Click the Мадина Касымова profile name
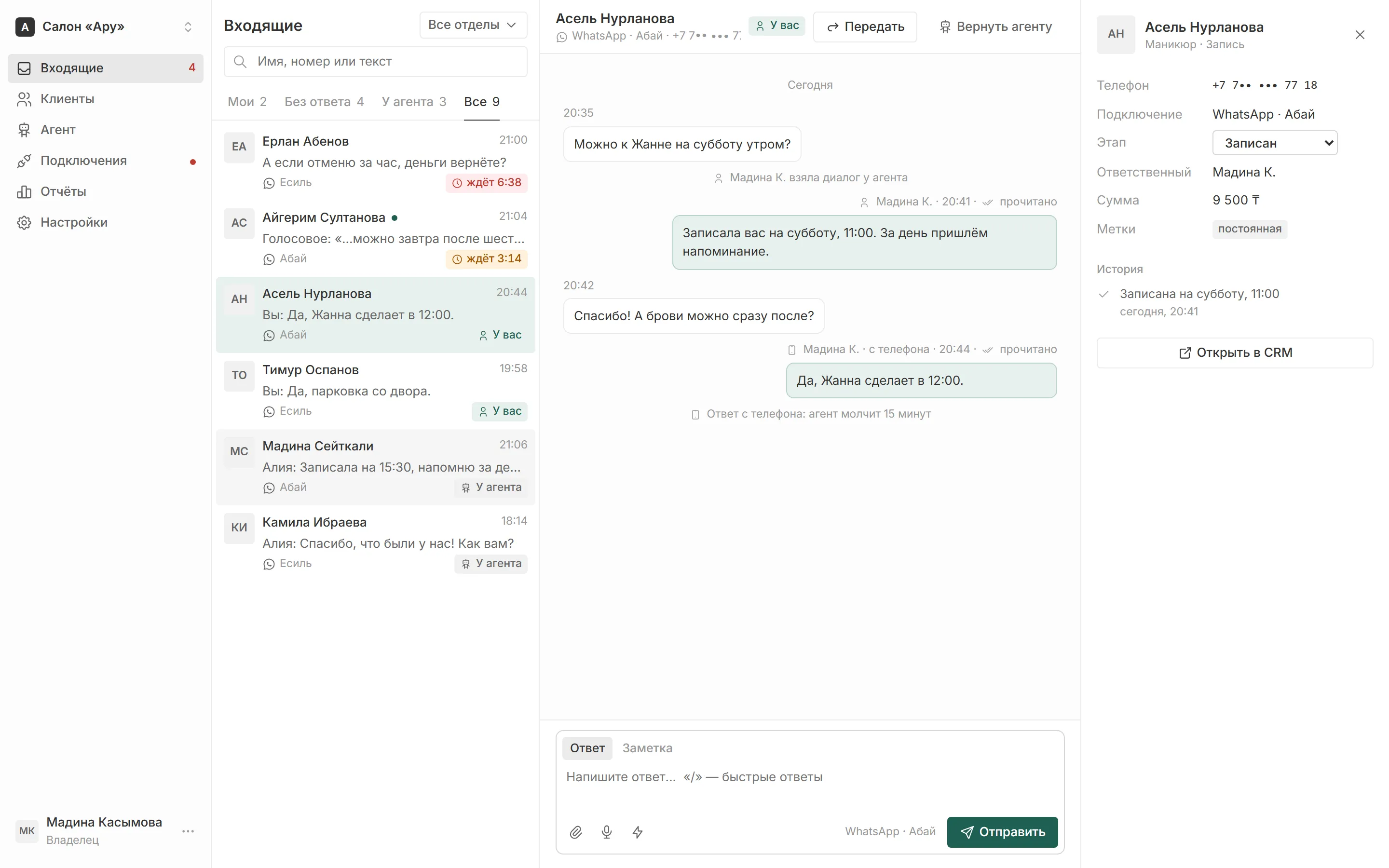Viewport: 1389px width, 868px height. [x=104, y=822]
